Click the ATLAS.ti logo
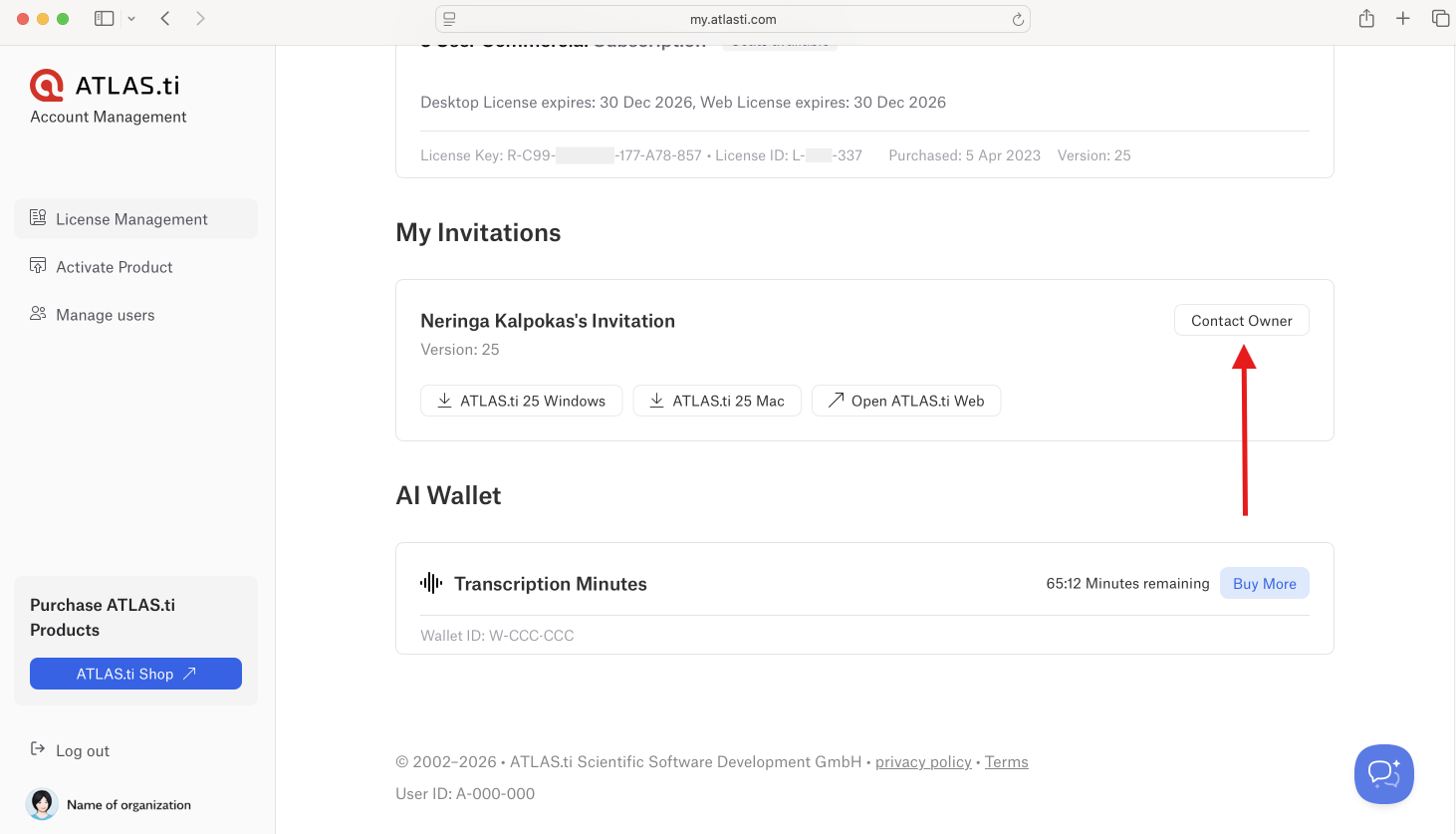1456x834 pixels. coord(105,86)
